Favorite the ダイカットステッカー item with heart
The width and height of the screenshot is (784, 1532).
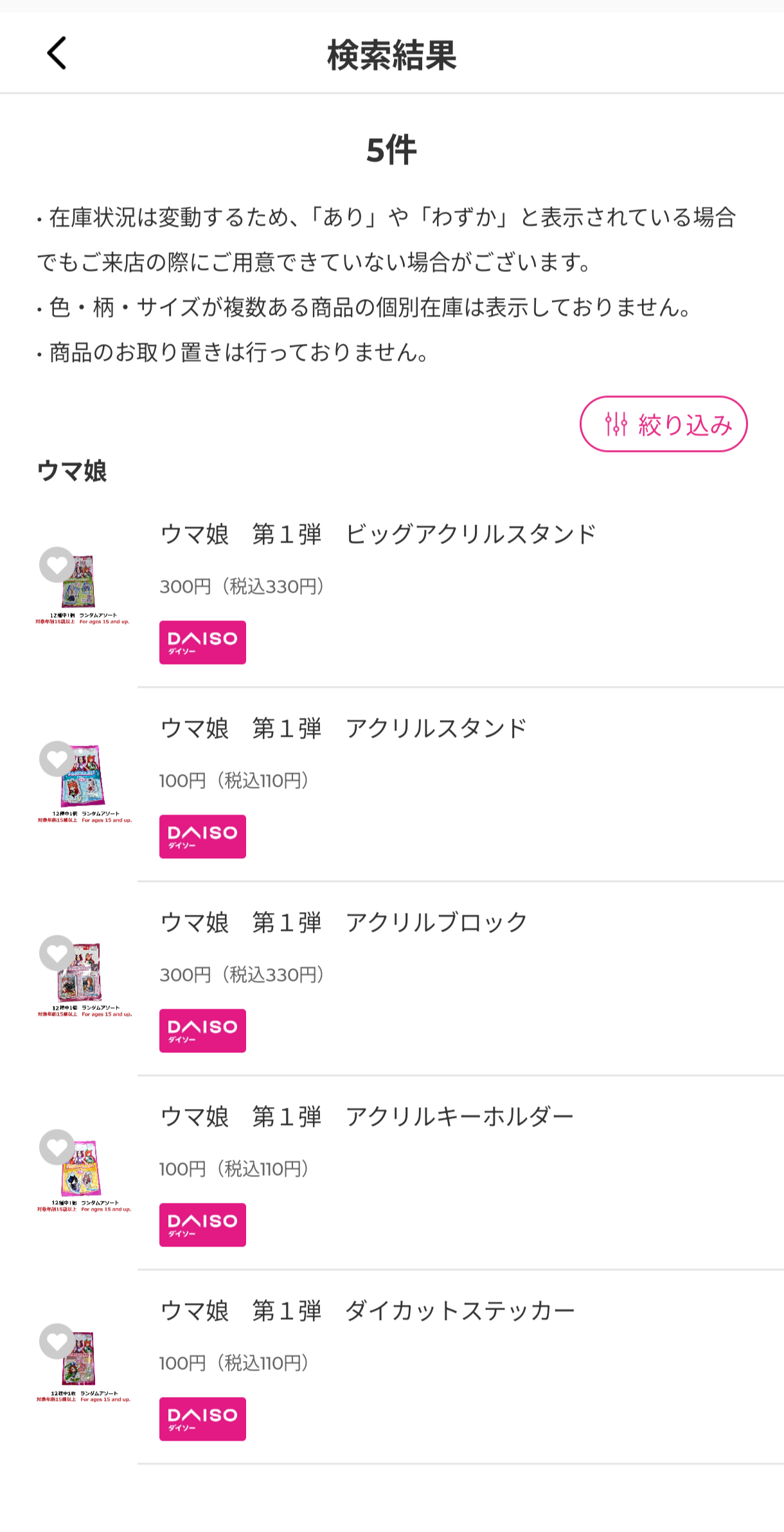(57, 1341)
